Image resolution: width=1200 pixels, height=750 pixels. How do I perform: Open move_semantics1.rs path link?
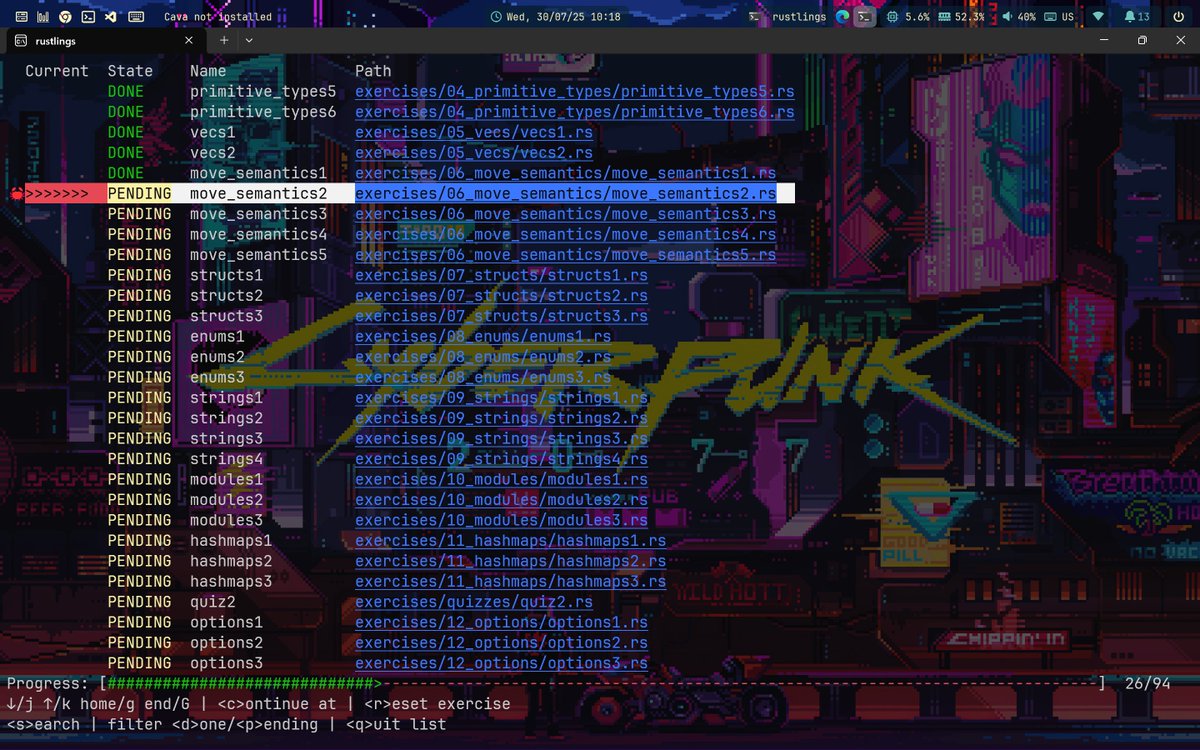coord(566,173)
